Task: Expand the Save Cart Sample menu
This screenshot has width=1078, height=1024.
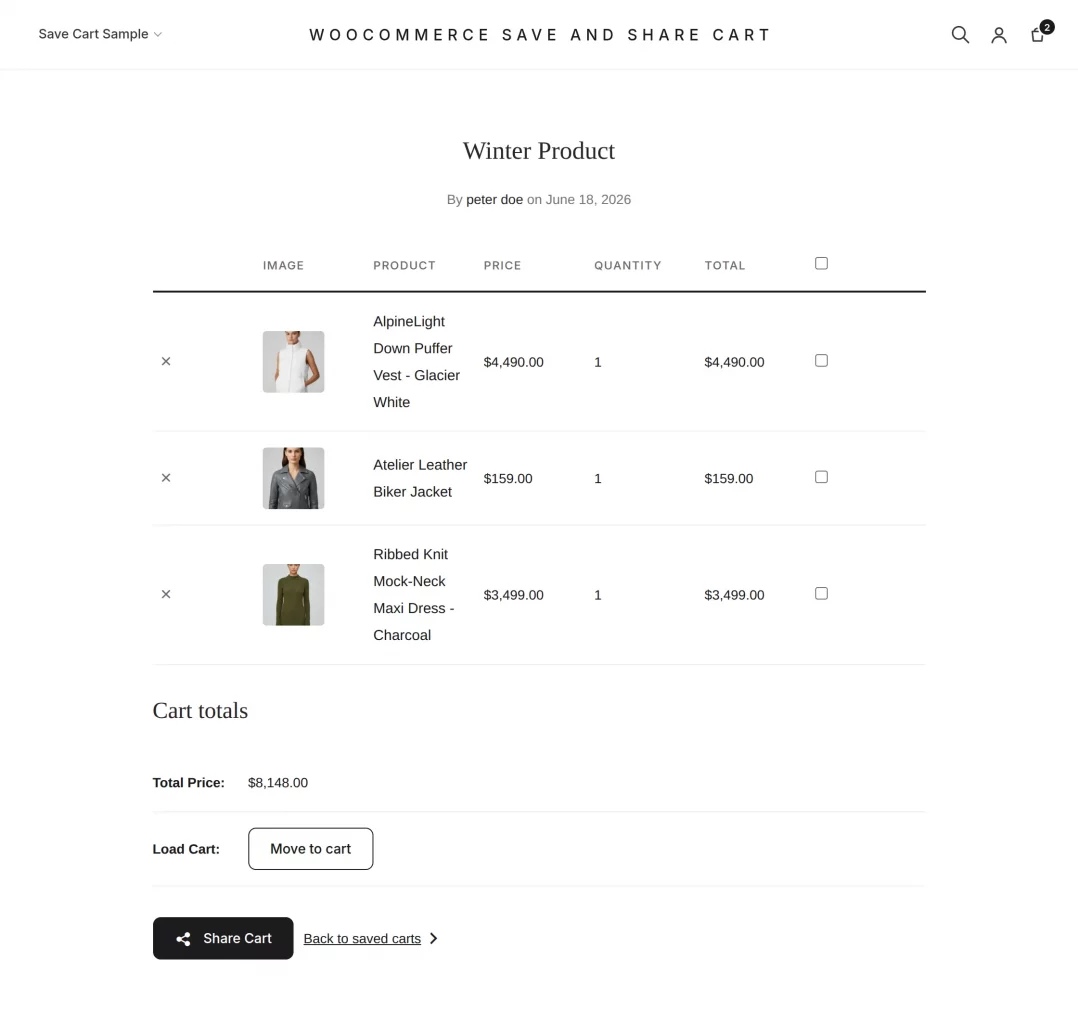Action: pyautogui.click(x=100, y=34)
